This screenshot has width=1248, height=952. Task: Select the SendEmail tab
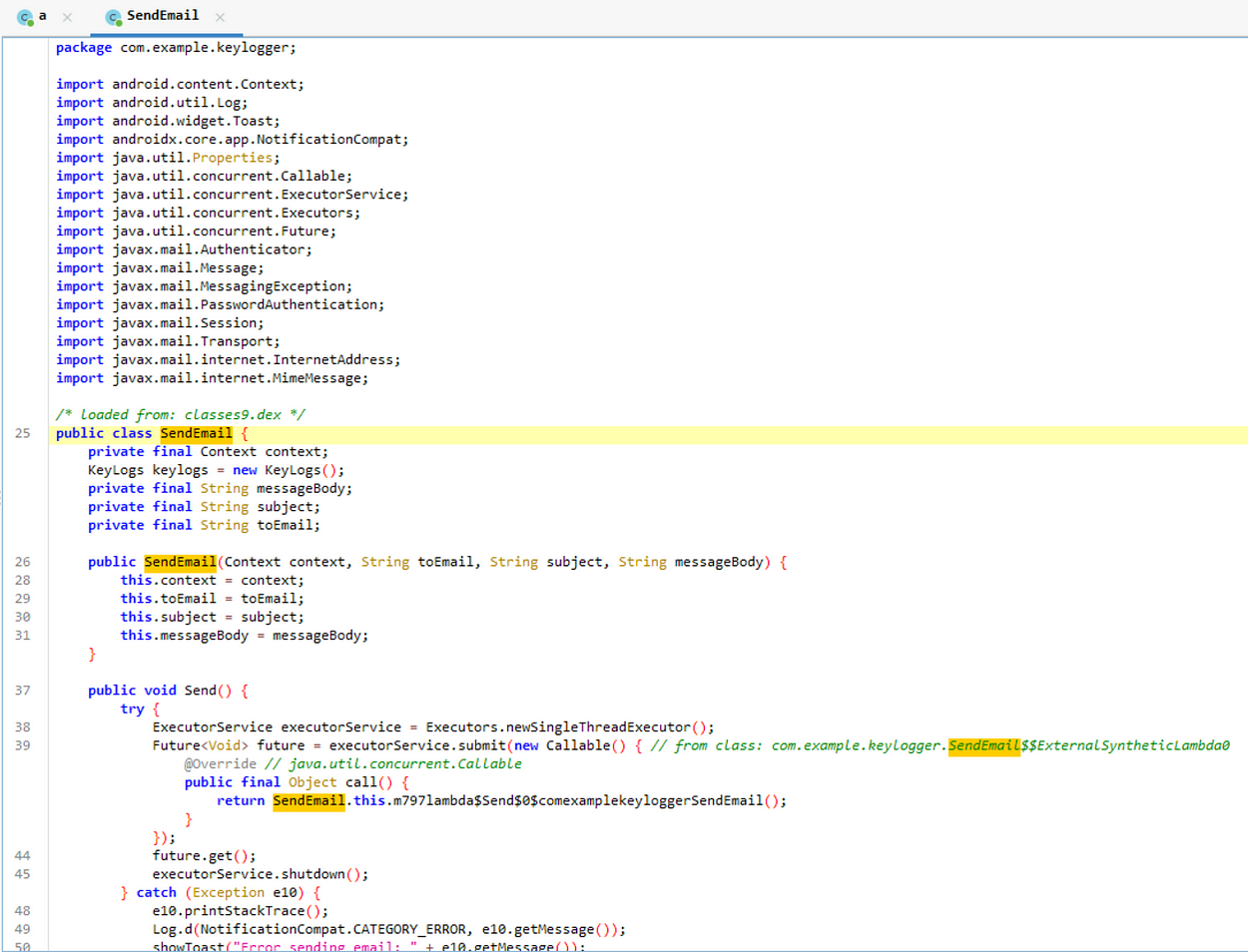click(x=163, y=16)
